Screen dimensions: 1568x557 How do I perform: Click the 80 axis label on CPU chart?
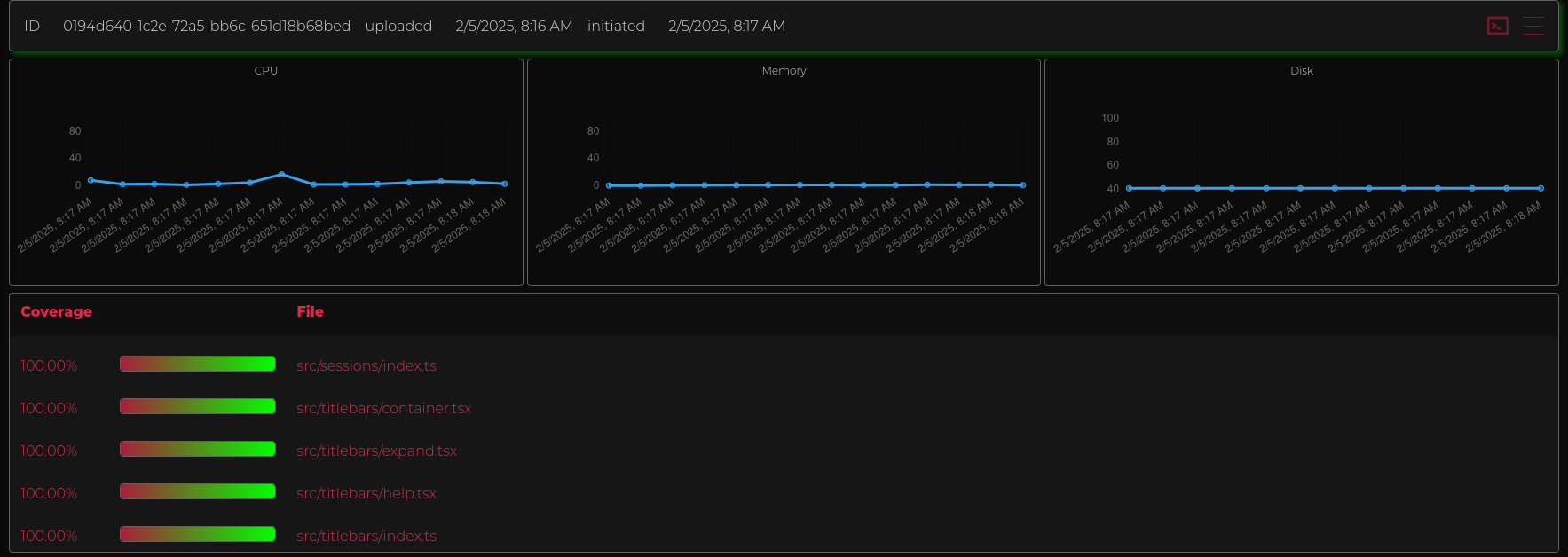tap(75, 131)
